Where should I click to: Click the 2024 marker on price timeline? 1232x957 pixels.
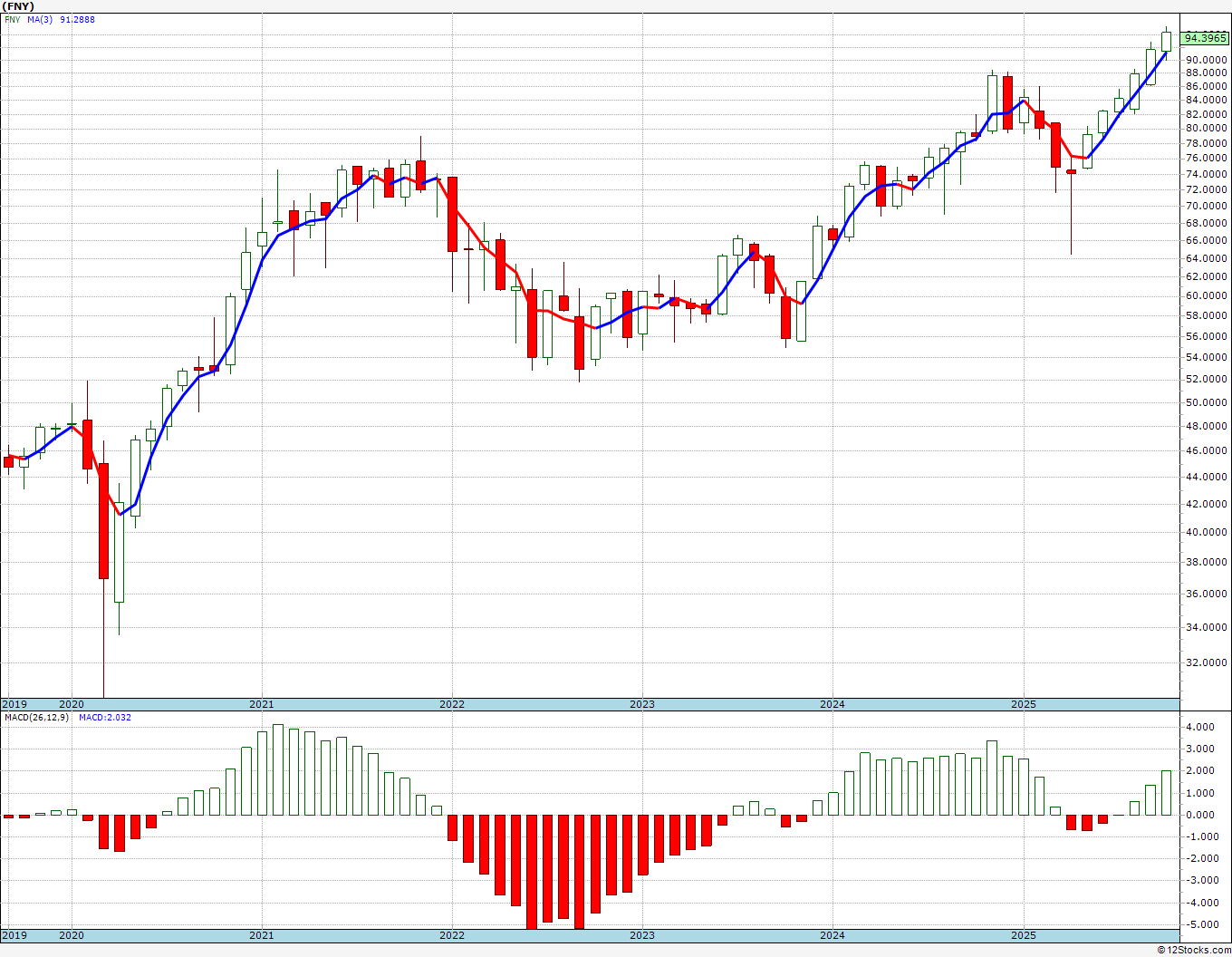coord(832,704)
